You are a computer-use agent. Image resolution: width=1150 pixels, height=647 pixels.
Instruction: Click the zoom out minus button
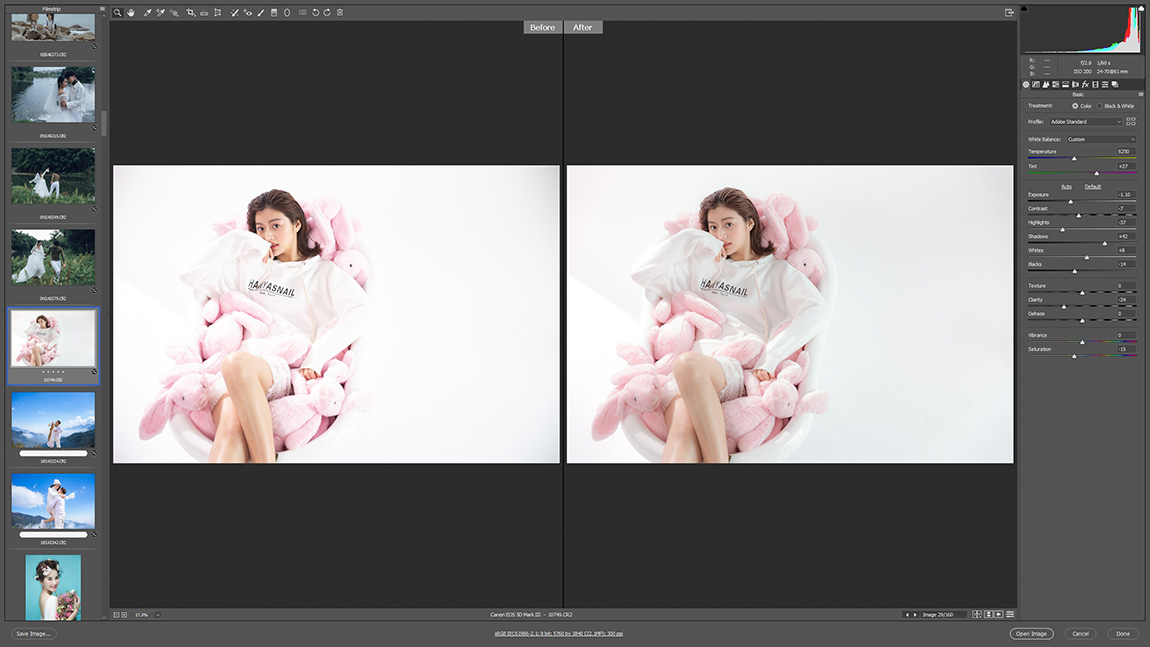pos(116,615)
